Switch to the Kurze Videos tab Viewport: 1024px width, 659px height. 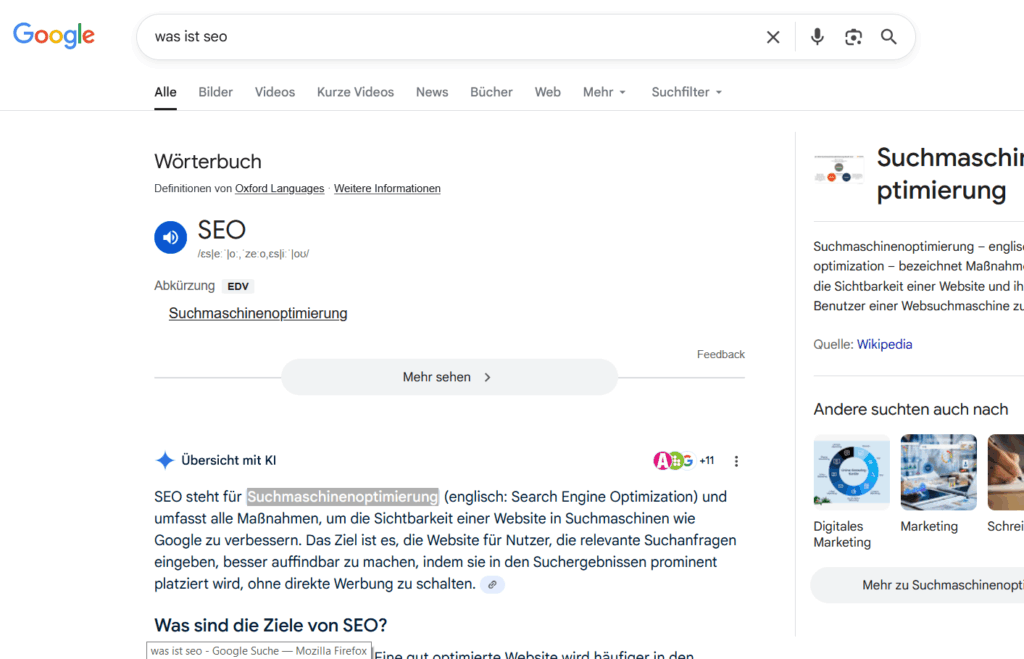pyautogui.click(x=355, y=92)
